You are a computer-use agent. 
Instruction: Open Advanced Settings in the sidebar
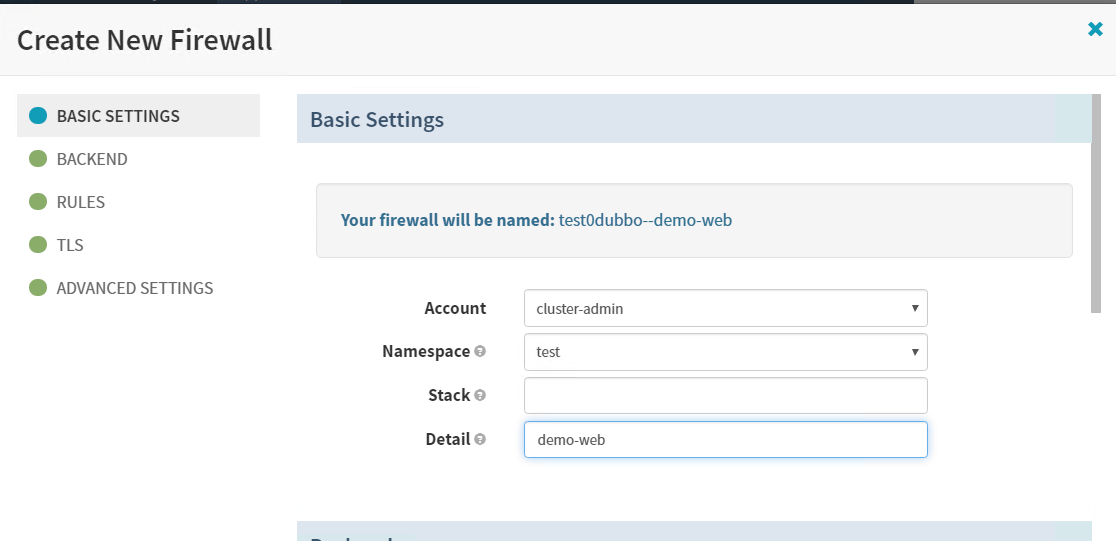135,288
